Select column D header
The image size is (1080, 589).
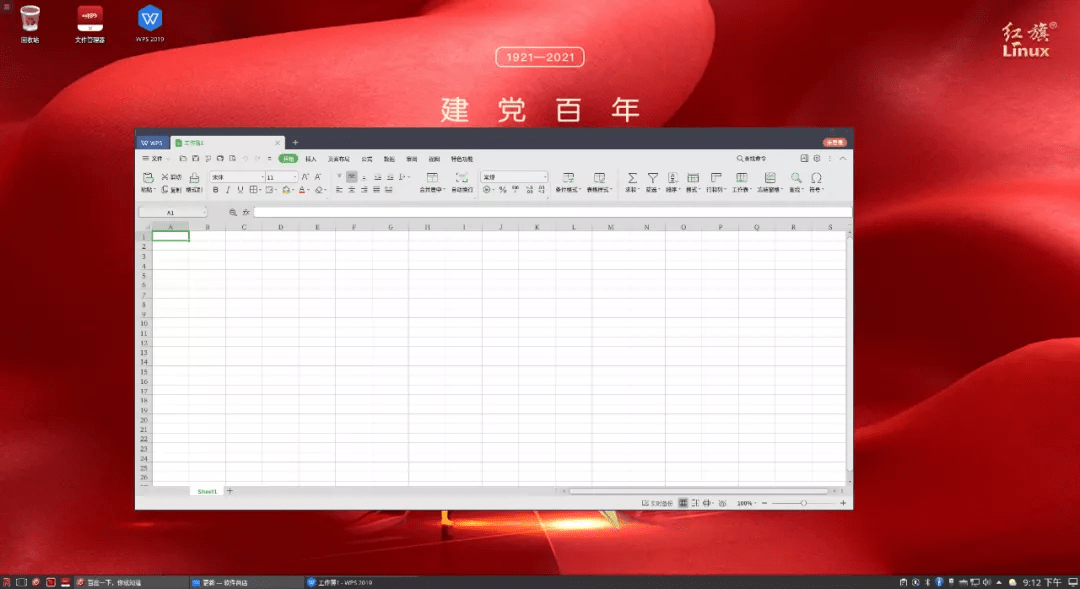coord(280,227)
